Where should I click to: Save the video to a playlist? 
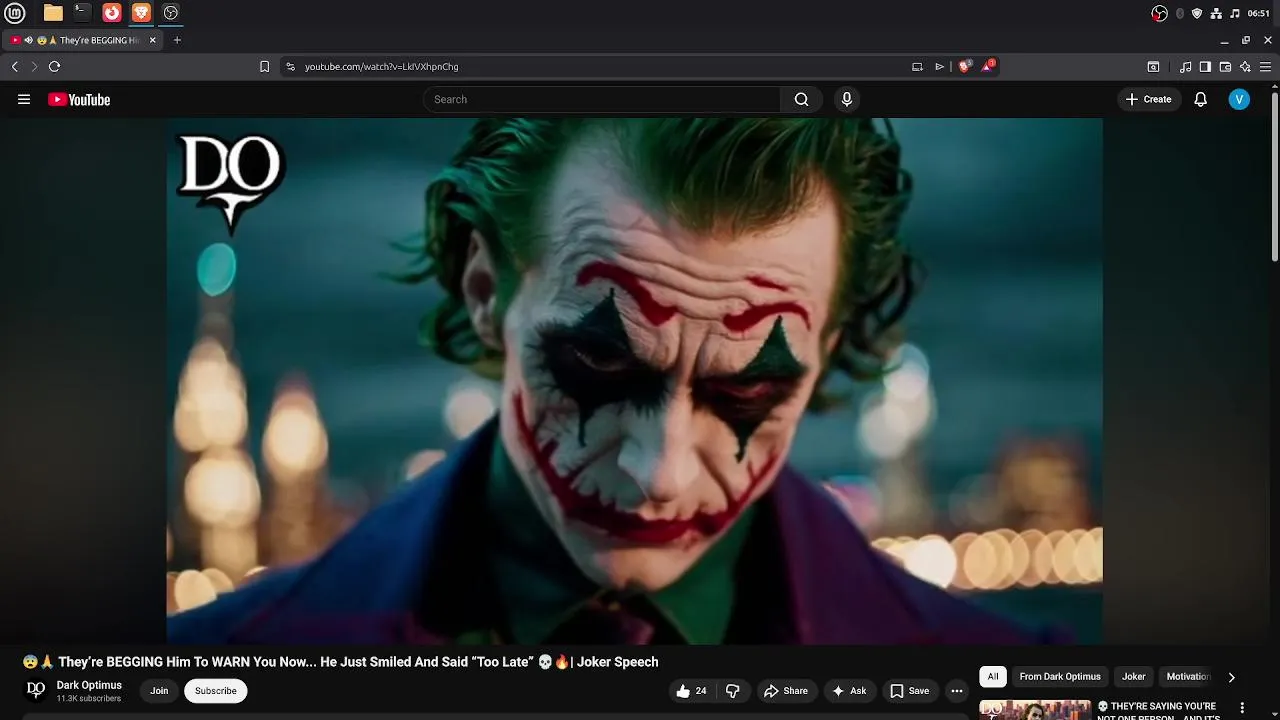pos(910,691)
